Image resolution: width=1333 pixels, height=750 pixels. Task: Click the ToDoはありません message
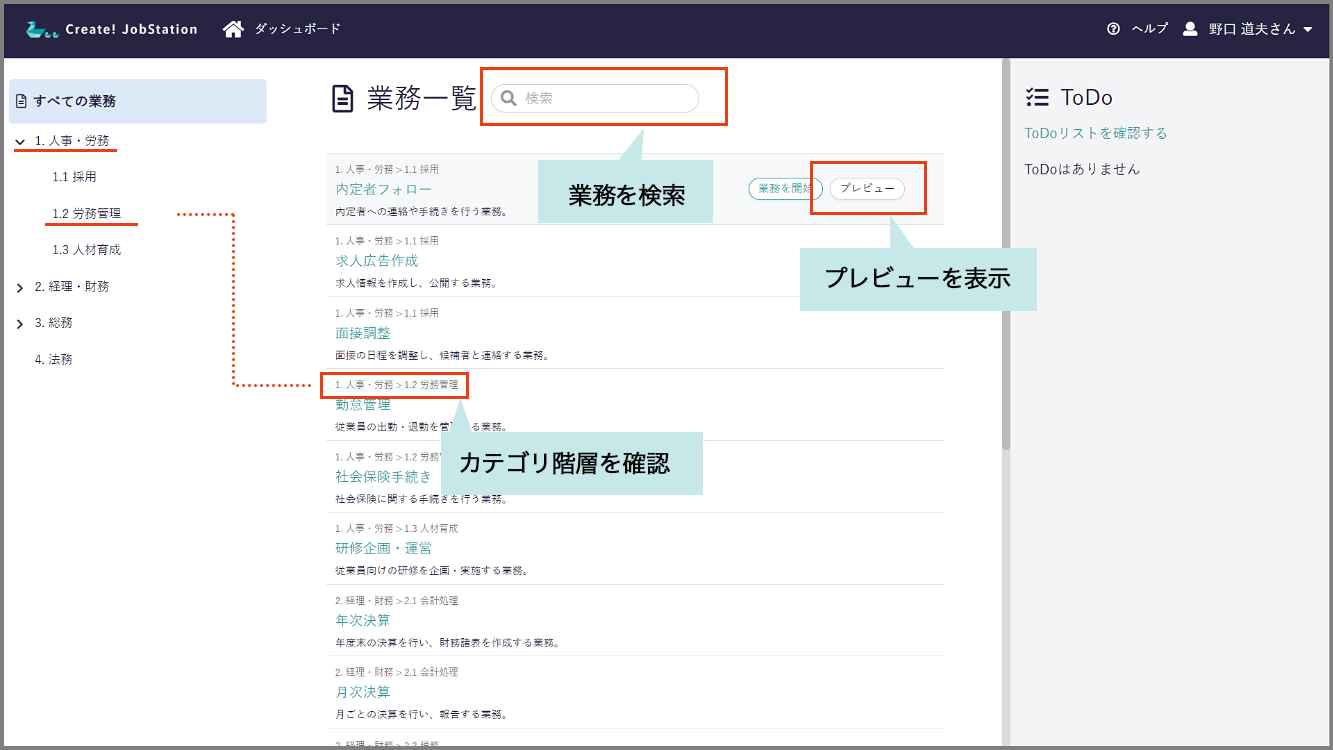point(1082,169)
